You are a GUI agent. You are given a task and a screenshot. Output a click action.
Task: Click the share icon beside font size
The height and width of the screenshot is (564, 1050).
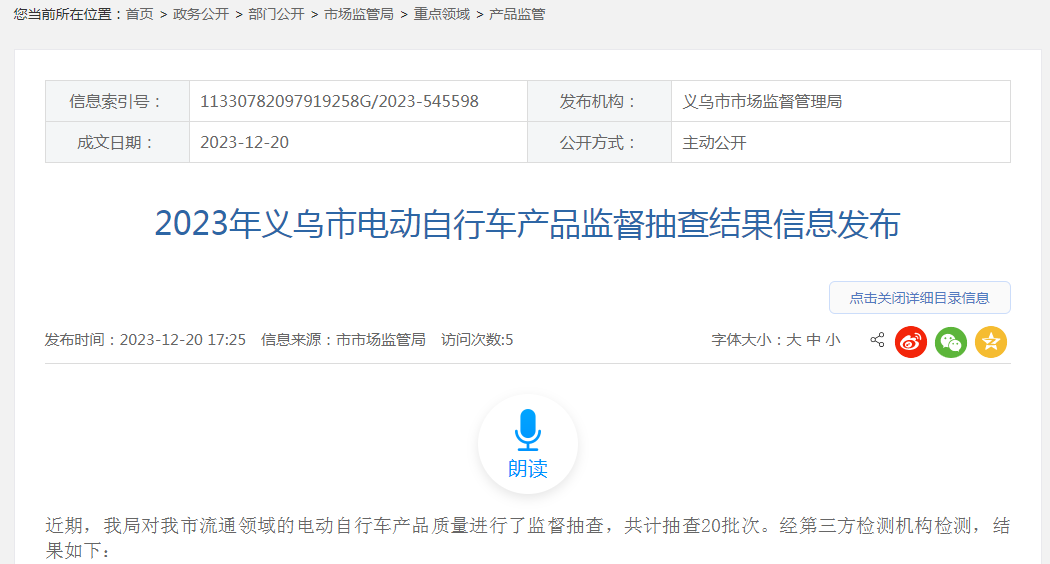[877, 340]
